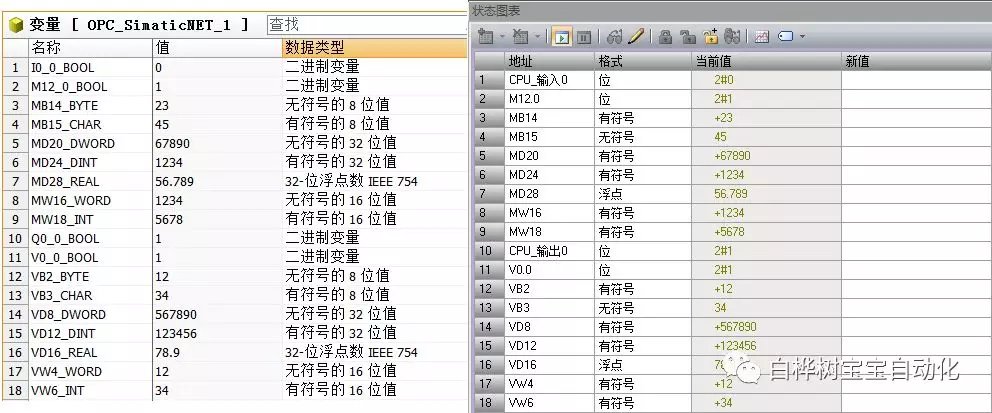
Task: Click the unforce open-lock icon
Action: (x=687, y=37)
